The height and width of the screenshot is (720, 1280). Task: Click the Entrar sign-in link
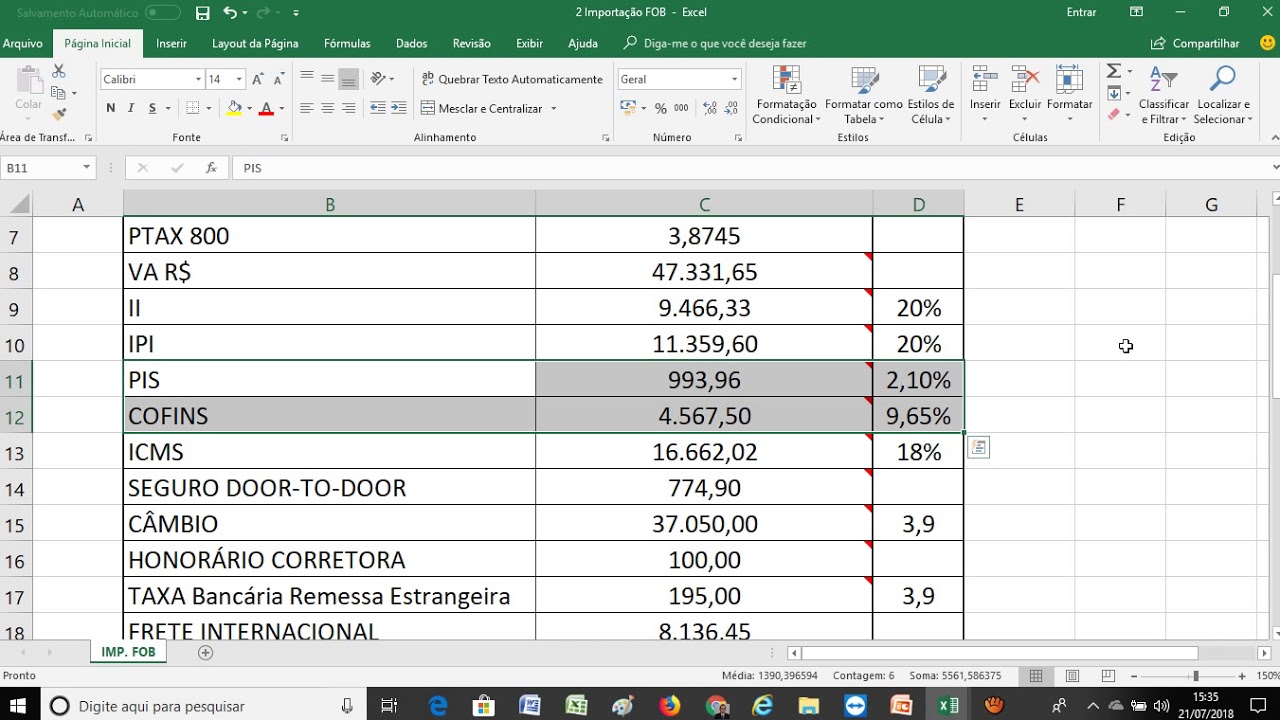click(x=1081, y=12)
